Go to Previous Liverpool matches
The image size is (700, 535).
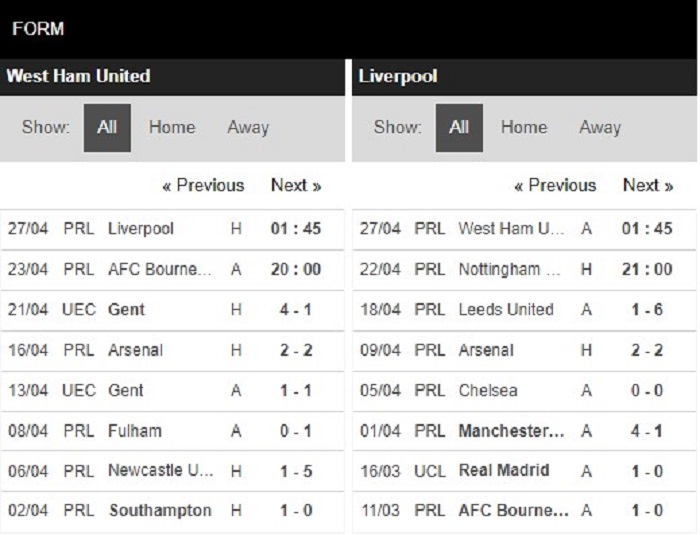[x=555, y=185]
